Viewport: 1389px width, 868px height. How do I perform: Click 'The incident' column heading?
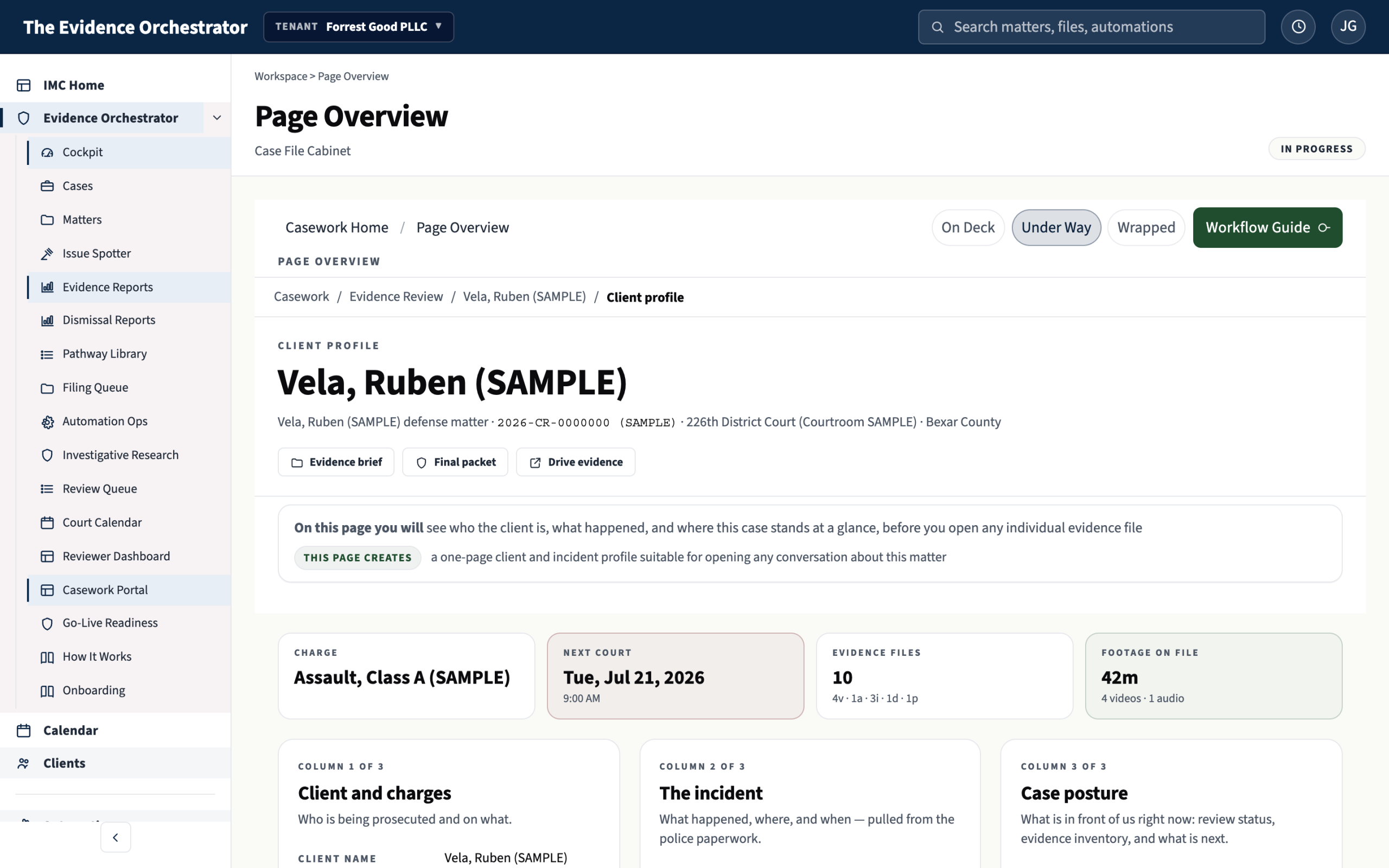click(x=711, y=793)
